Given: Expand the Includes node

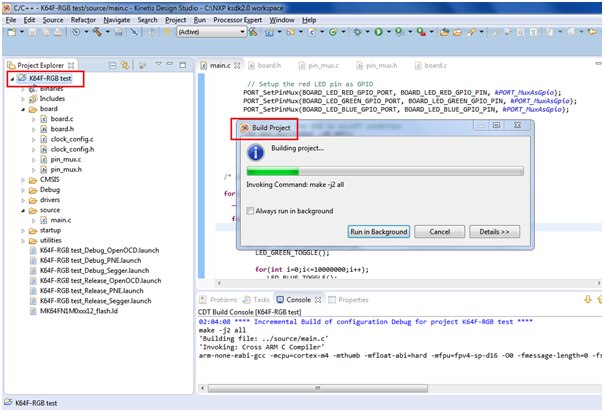Looking at the screenshot, I should pos(23,99).
